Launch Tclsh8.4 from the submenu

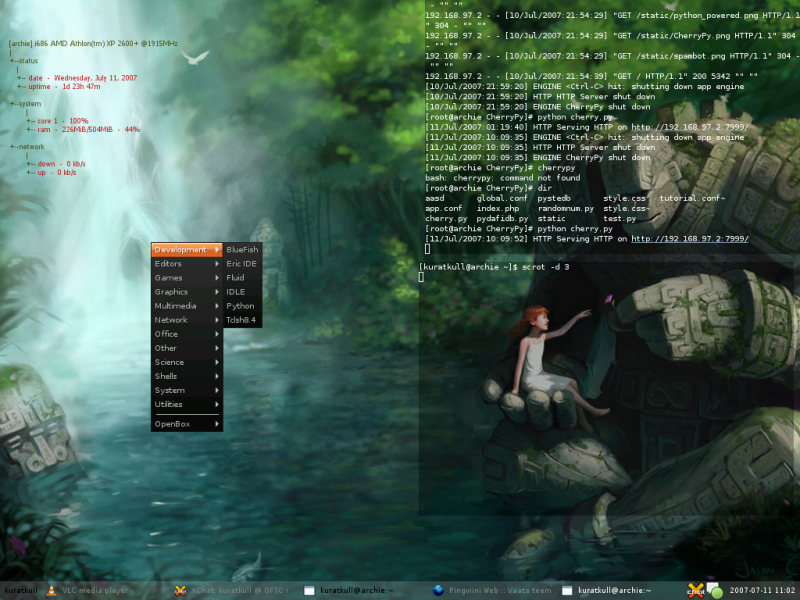pyautogui.click(x=242, y=320)
